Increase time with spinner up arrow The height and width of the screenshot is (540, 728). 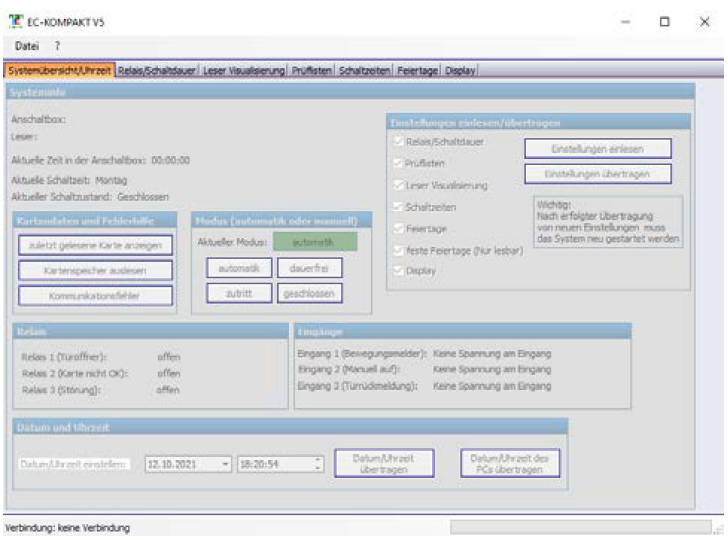(x=318, y=460)
